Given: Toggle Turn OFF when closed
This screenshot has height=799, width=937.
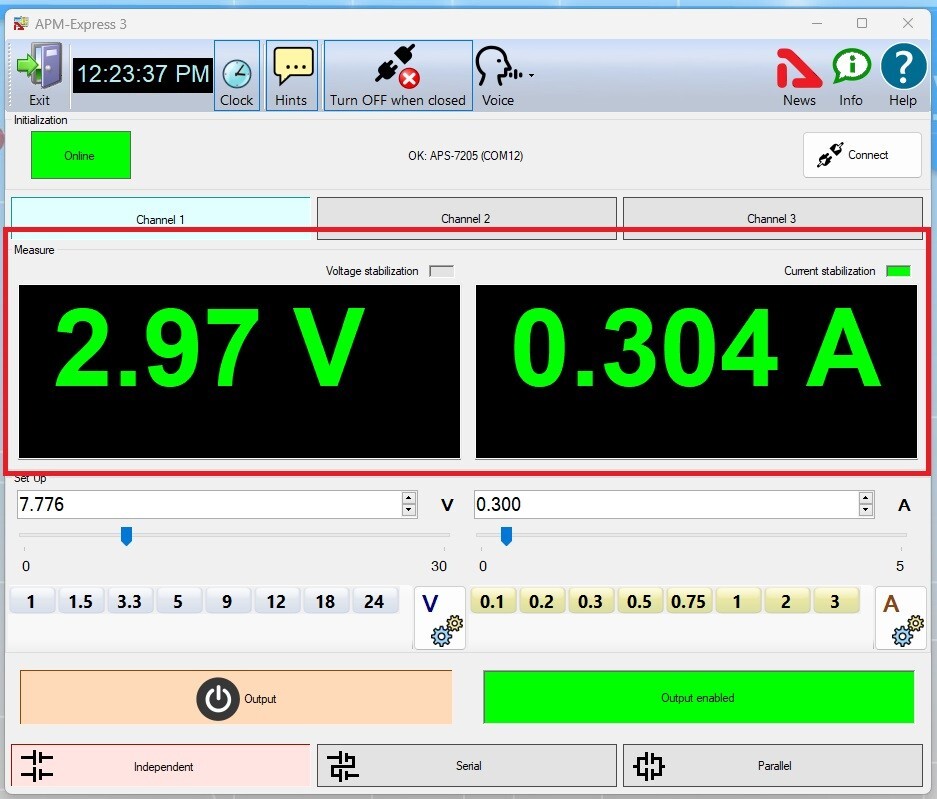Looking at the screenshot, I should [398, 76].
